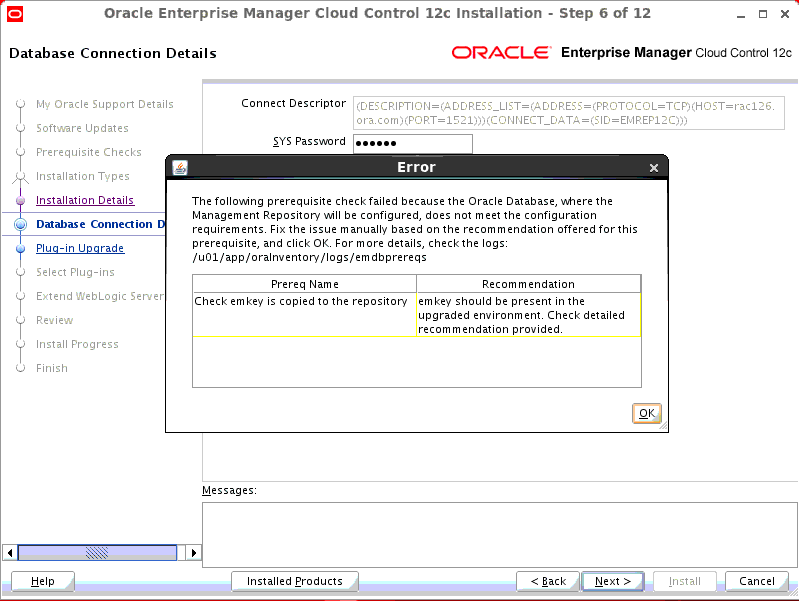The height and width of the screenshot is (601, 799).
Task: Click the Connect Descriptor text field
Action: point(569,113)
